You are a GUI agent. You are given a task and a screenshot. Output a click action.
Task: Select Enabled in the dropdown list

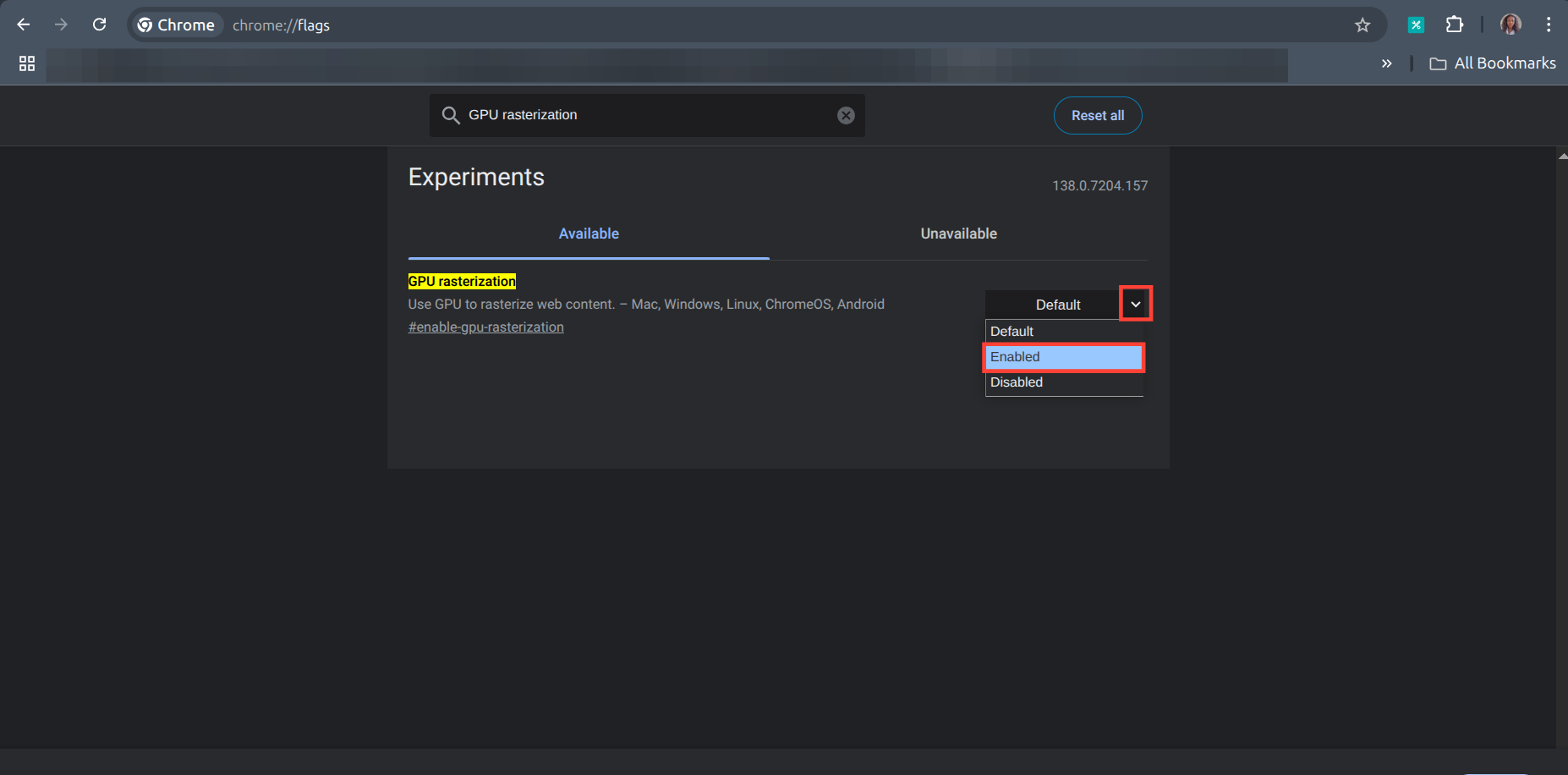(x=1063, y=357)
